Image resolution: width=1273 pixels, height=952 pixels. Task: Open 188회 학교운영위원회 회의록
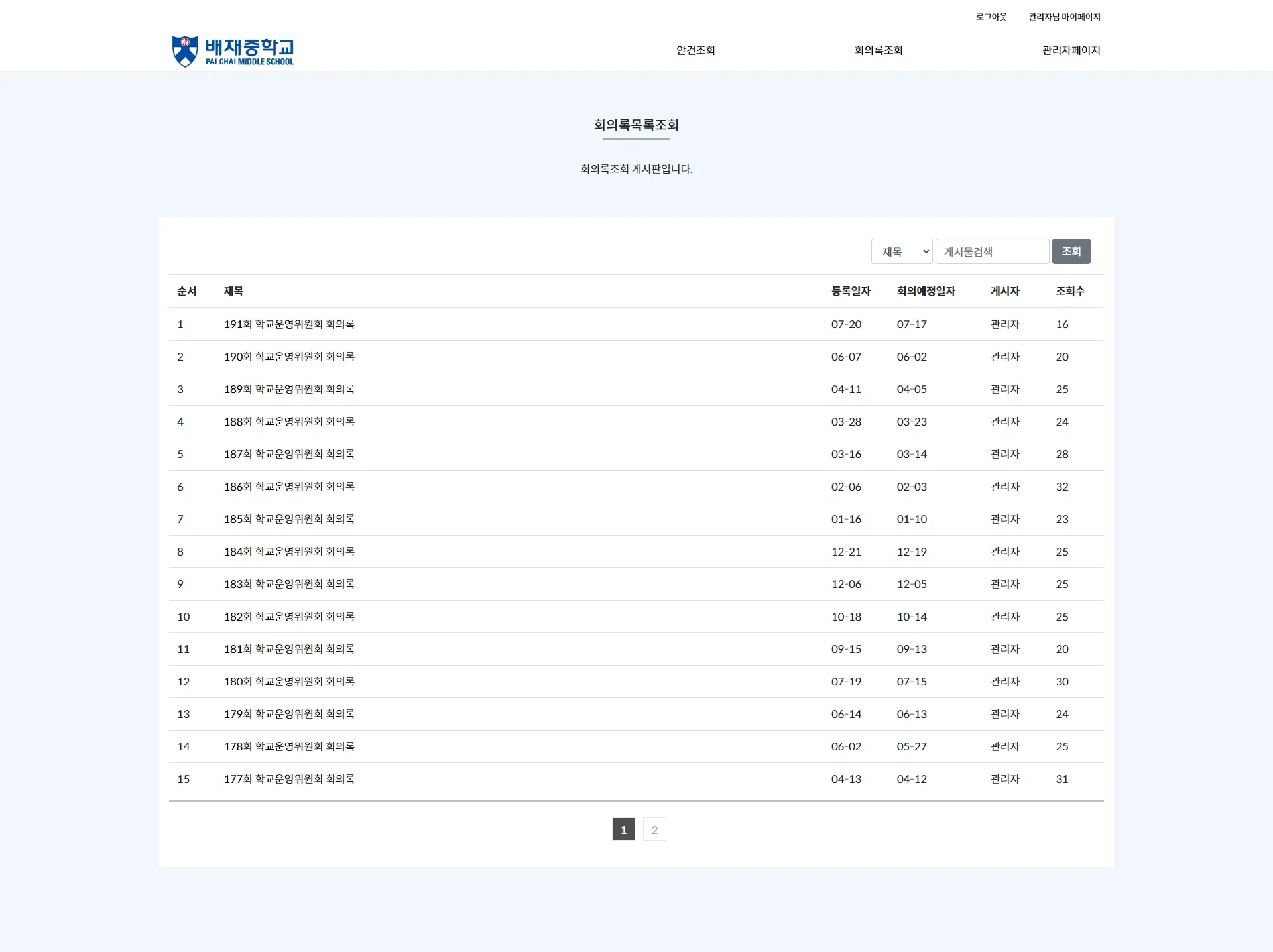289,422
